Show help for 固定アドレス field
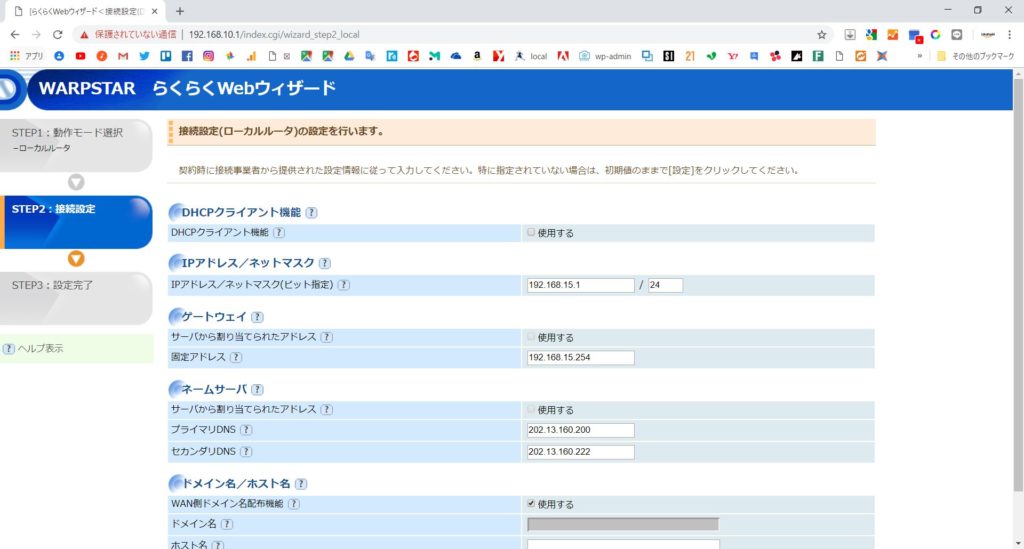This screenshot has height=549, width=1024. point(236,357)
